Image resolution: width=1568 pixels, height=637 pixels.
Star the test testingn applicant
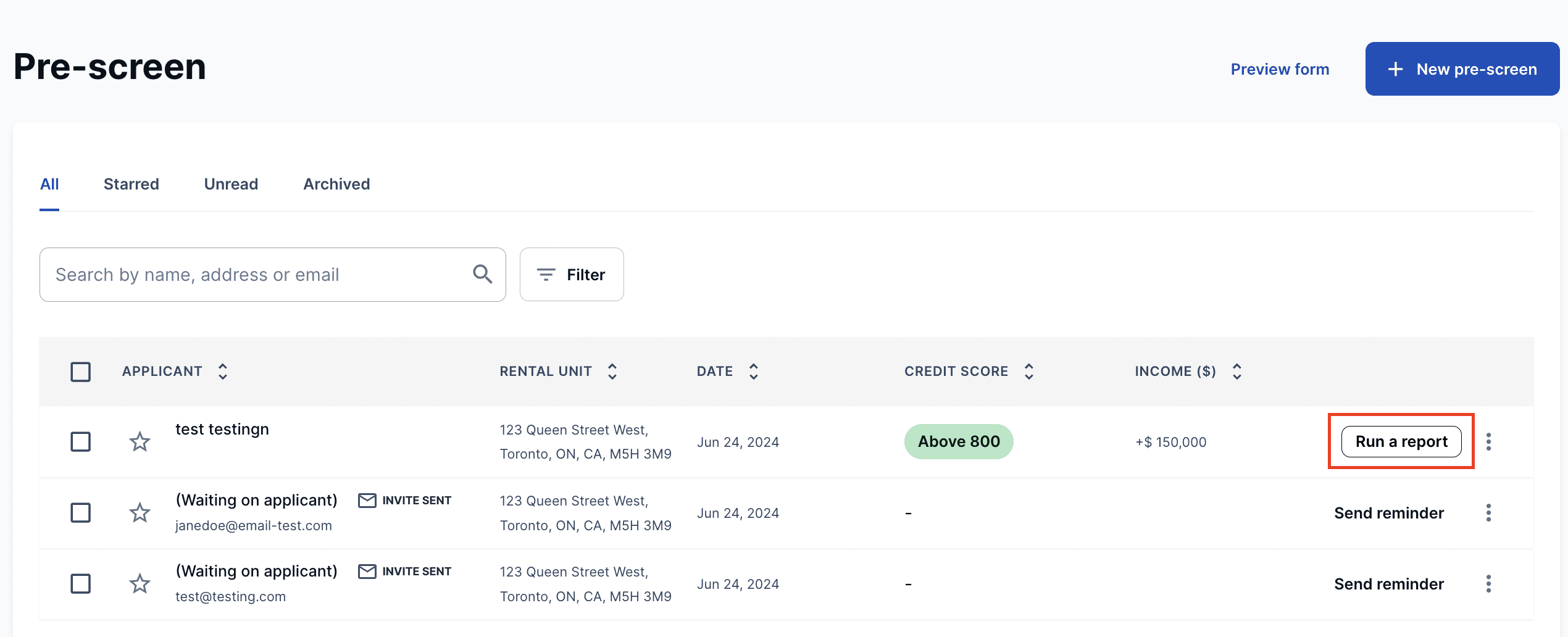[x=140, y=442]
